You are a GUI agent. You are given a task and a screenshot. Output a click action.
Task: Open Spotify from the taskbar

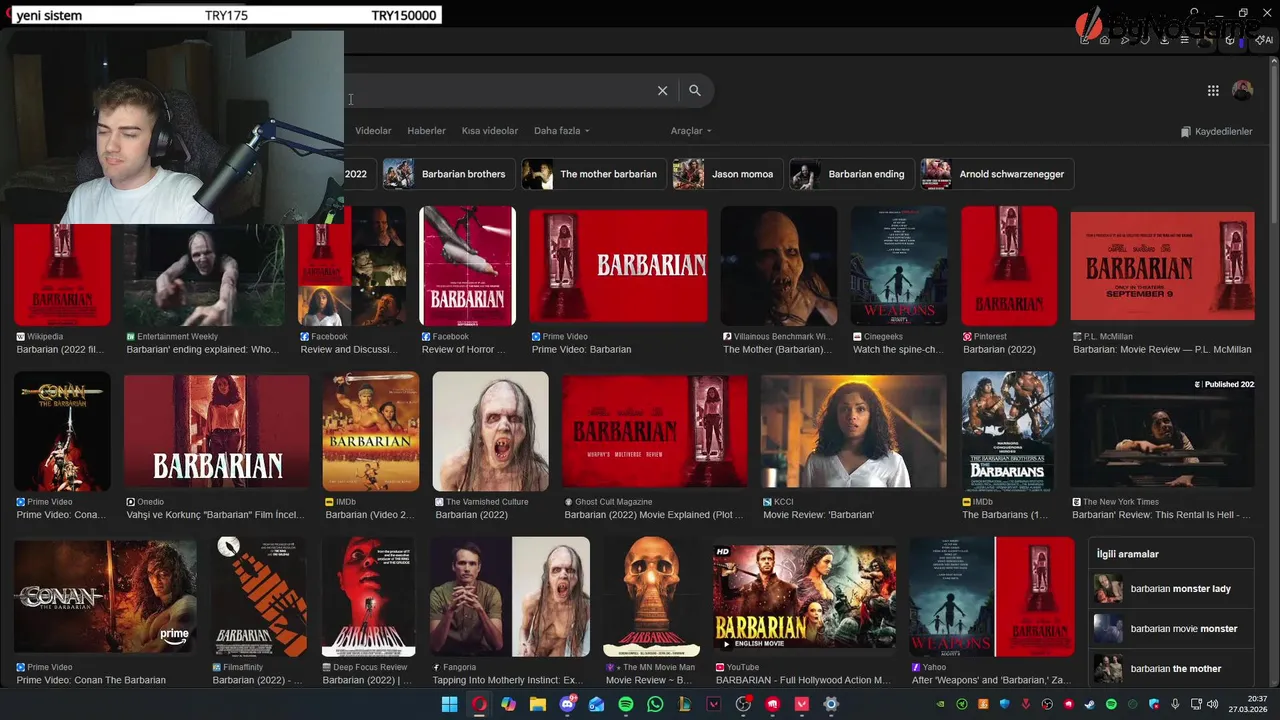pyautogui.click(x=626, y=704)
